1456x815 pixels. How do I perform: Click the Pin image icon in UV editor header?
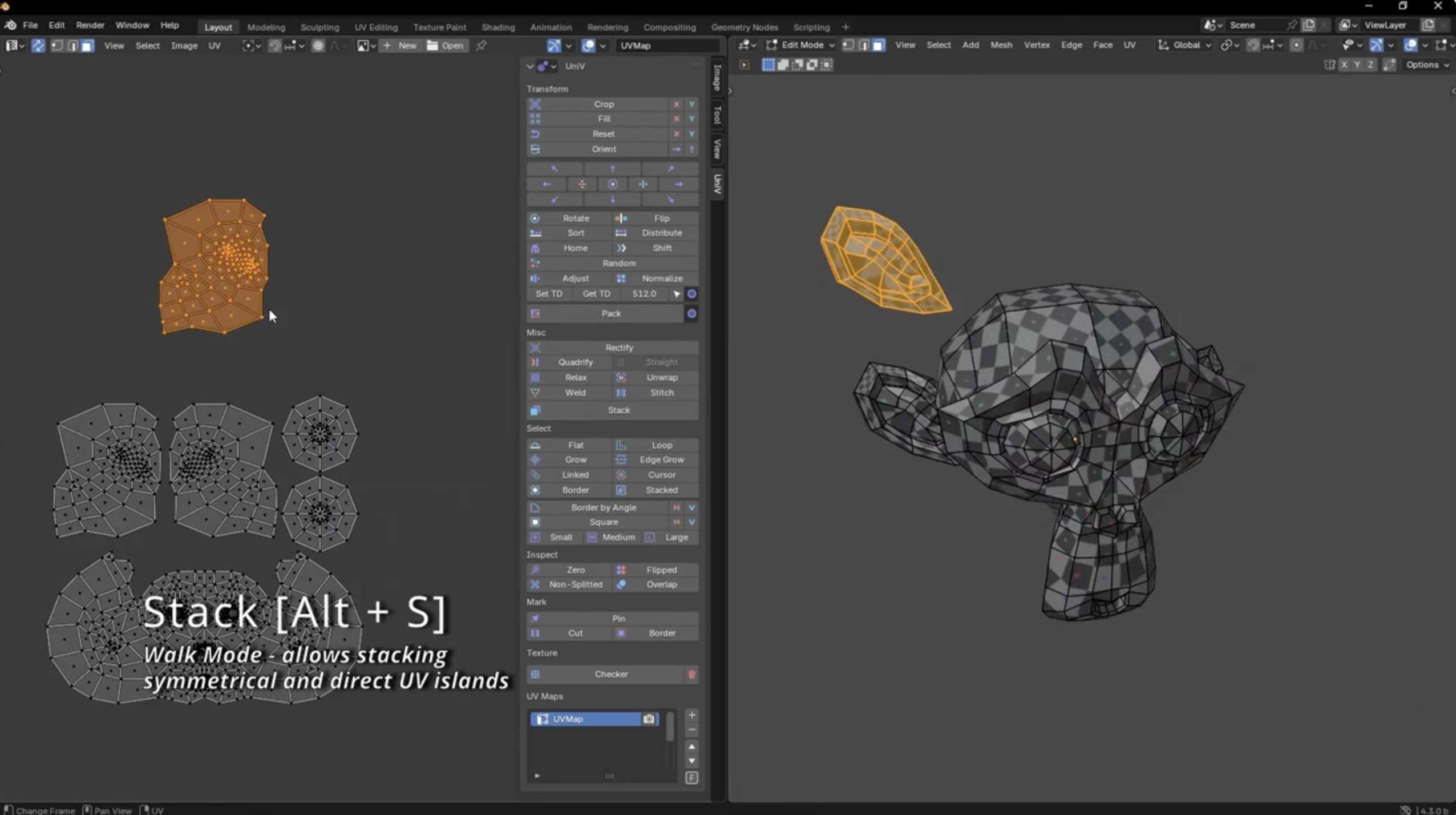481,46
